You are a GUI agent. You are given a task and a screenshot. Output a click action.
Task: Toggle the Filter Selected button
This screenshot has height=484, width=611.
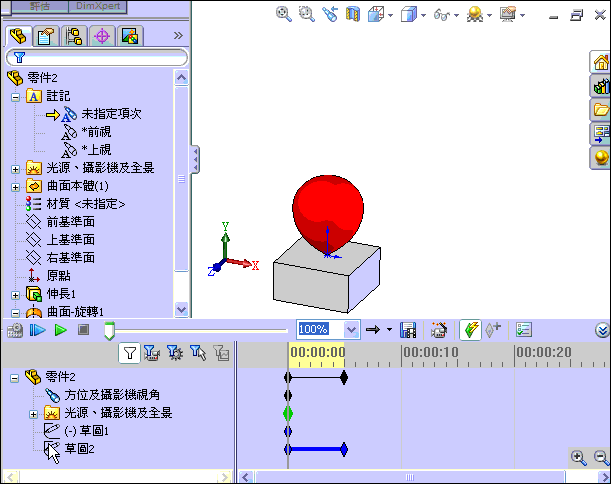click(x=198, y=353)
